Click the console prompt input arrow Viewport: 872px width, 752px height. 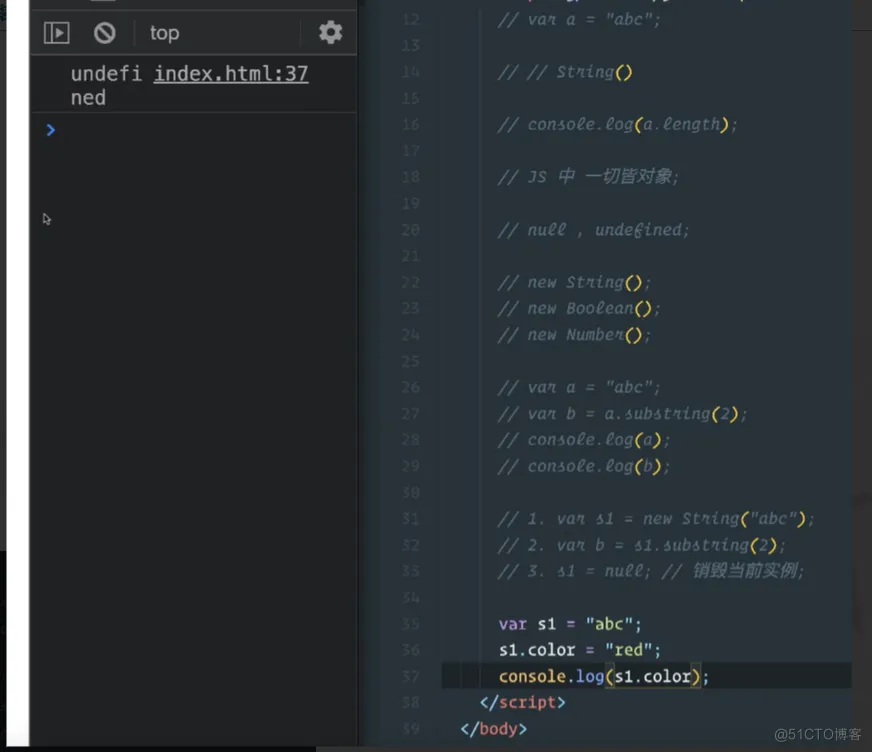pos(51,130)
